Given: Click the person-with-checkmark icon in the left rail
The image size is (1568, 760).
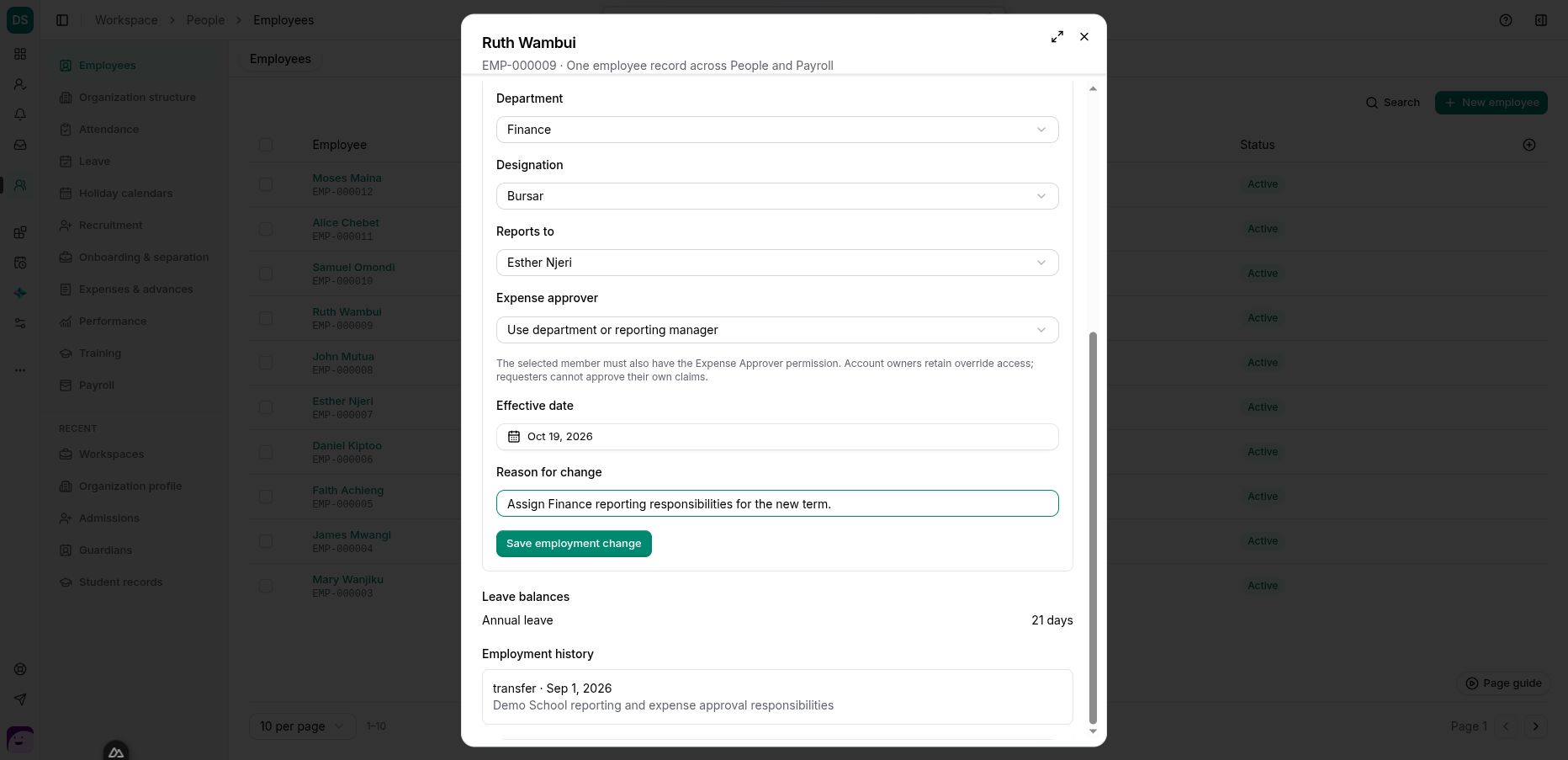Looking at the screenshot, I should tap(20, 84).
